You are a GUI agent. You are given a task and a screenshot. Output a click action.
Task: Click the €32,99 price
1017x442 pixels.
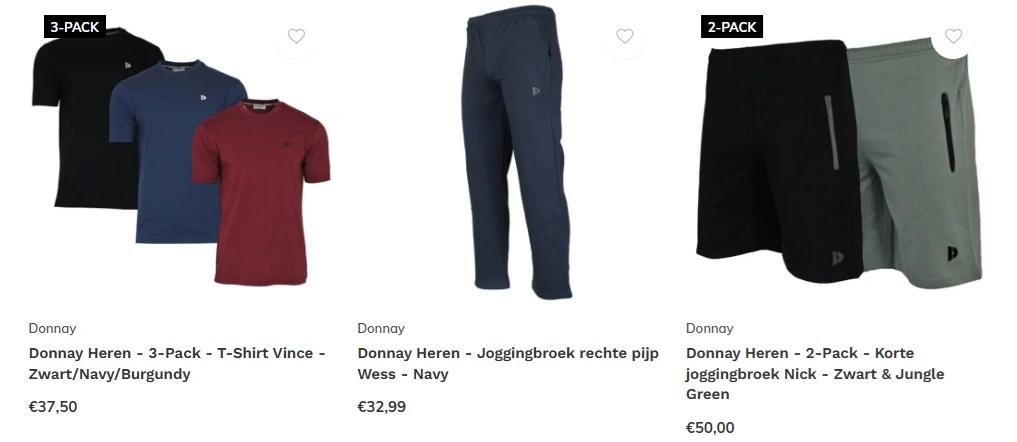coord(381,407)
